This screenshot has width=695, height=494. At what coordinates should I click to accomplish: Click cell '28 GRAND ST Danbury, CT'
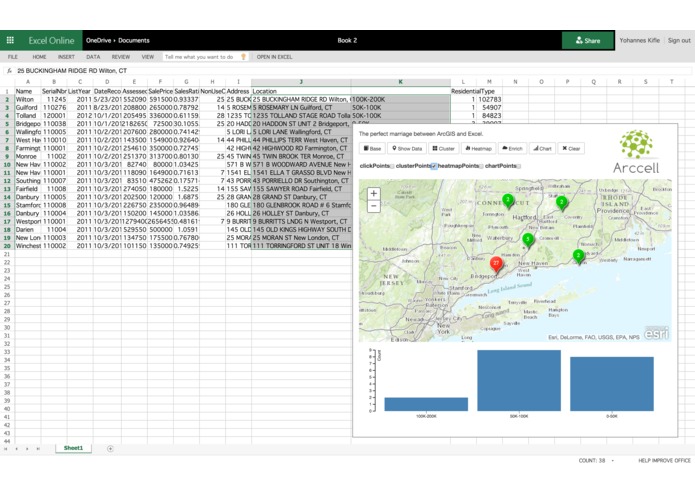click(x=301, y=197)
